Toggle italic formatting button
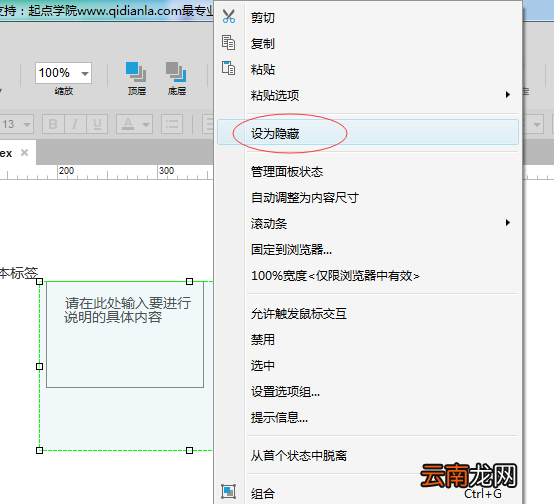 coord(75,124)
